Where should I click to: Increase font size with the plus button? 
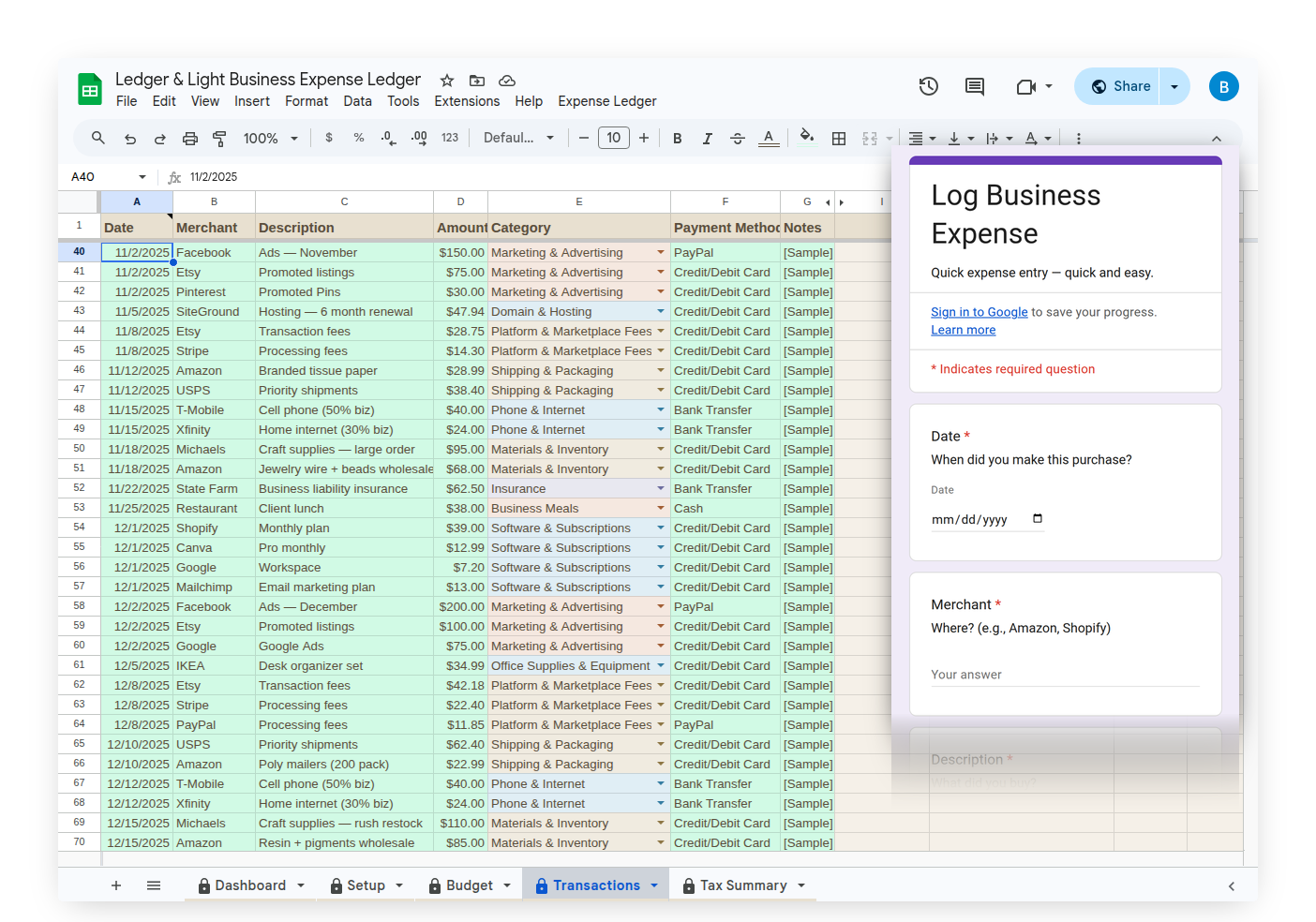click(644, 138)
